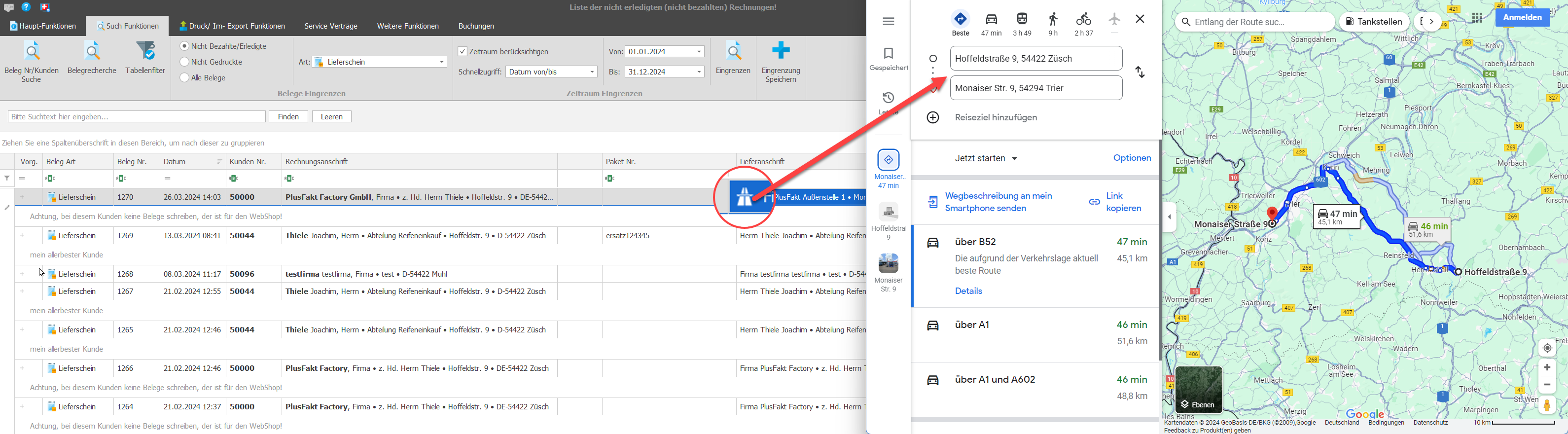
Task: Expand row of Lieferschein 1268
Action: point(23,274)
